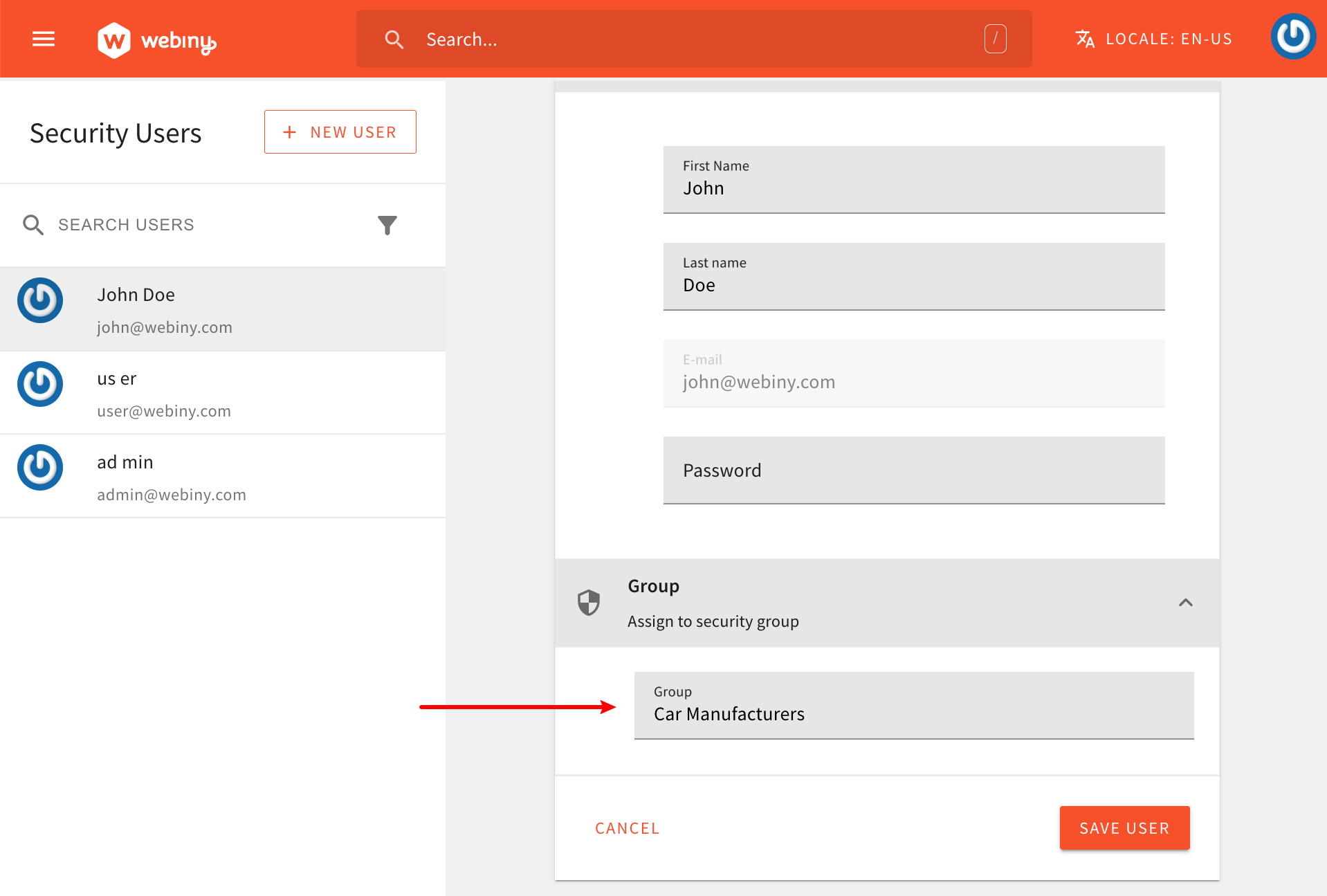Click us er's avatar icon
The width and height of the screenshot is (1327, 896).
39,384
